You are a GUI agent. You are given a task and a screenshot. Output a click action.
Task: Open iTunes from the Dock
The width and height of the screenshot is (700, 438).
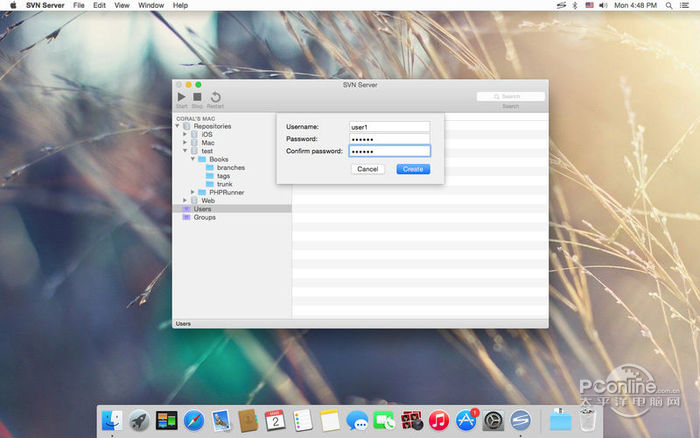pyautogui.click(x=439, y=421)
